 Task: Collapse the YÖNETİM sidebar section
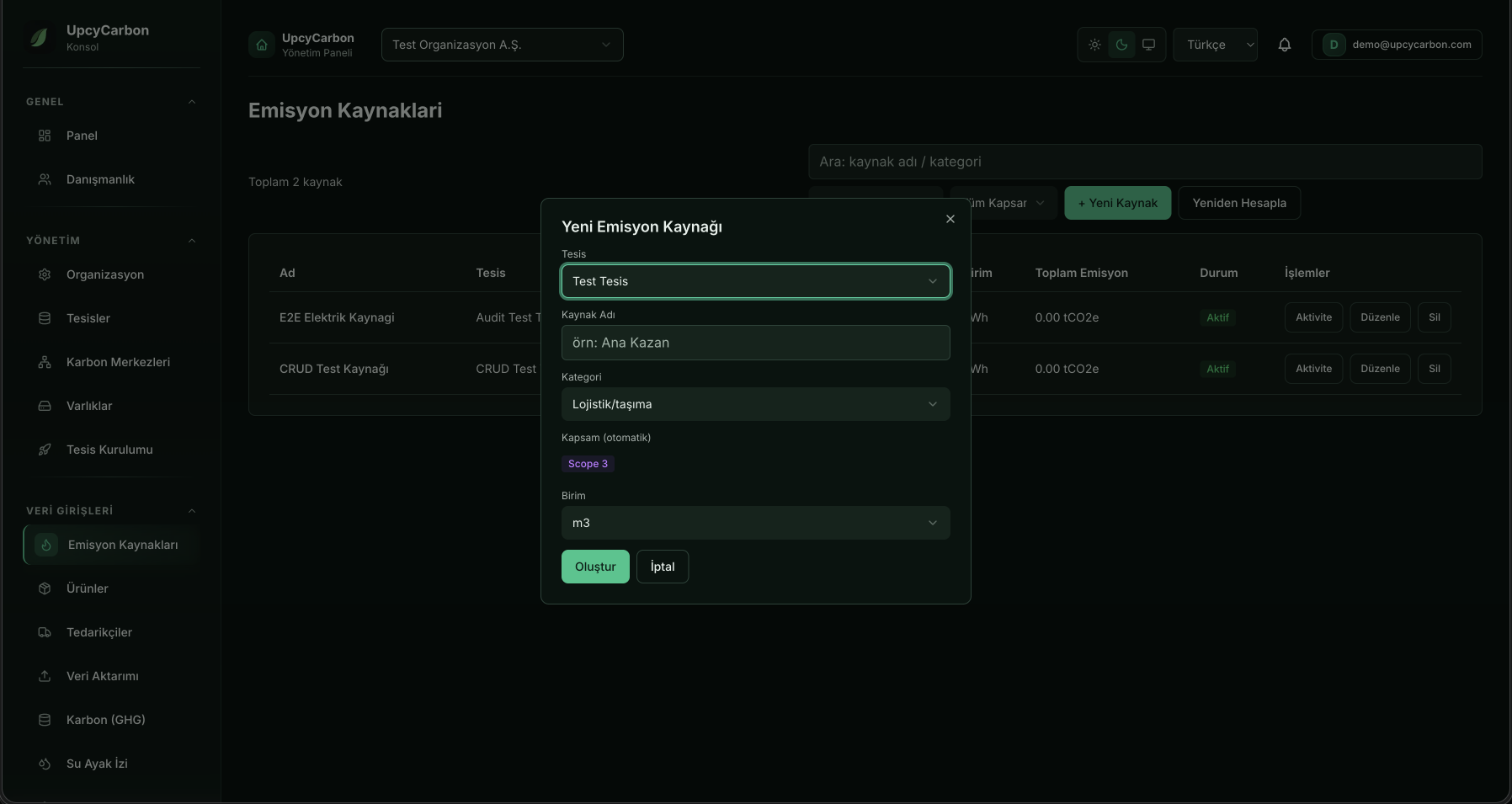pos(192,241)
